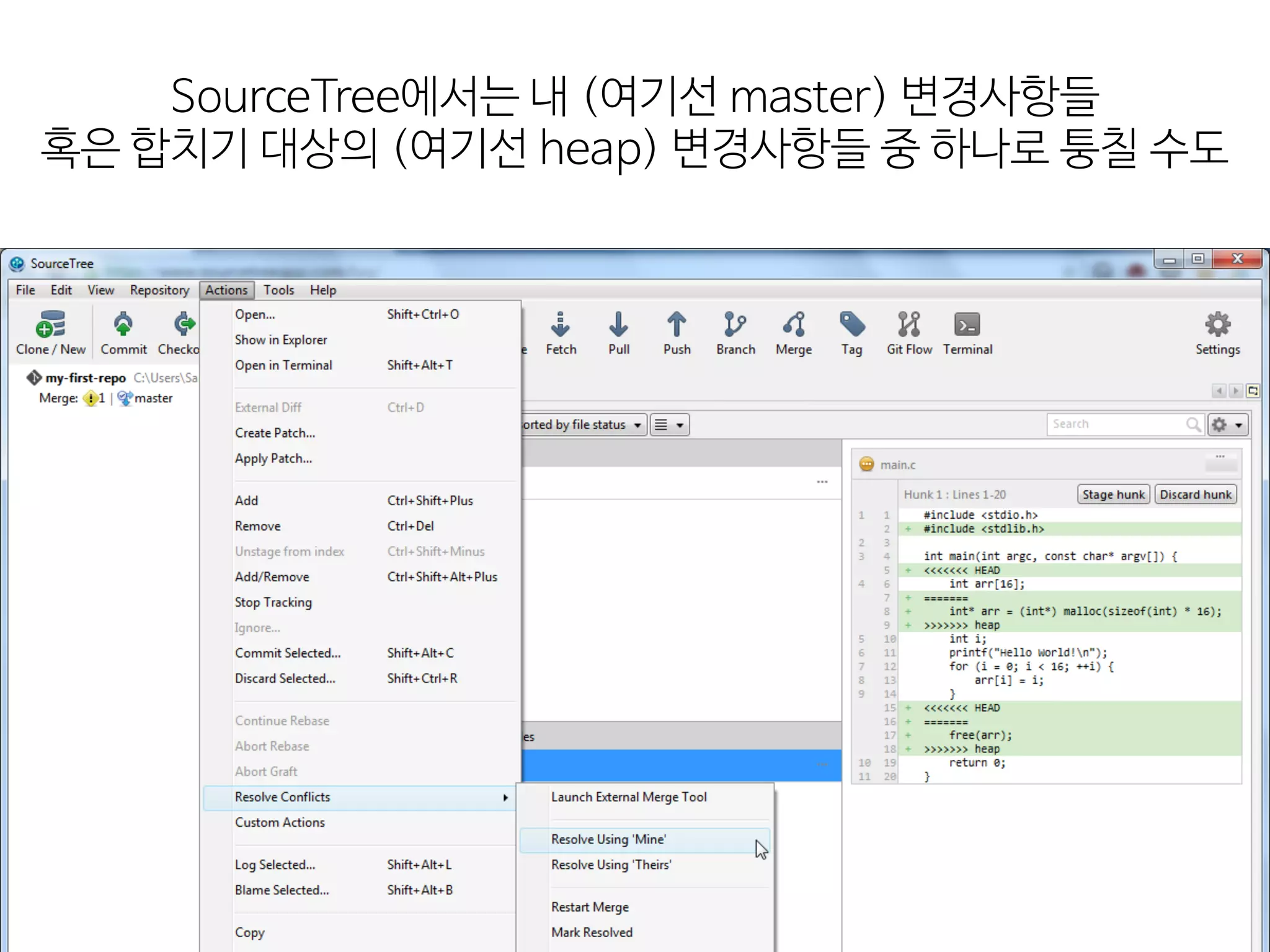1270x952 pixels.
Task: Click the Checkout toolbar icon
Action: [x=184, y=324]
